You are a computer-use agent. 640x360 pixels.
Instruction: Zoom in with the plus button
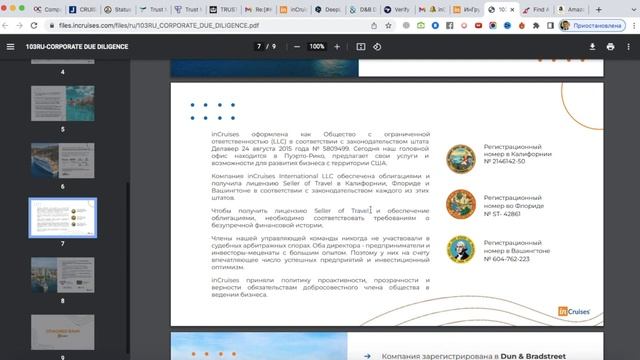coord(337,47)
